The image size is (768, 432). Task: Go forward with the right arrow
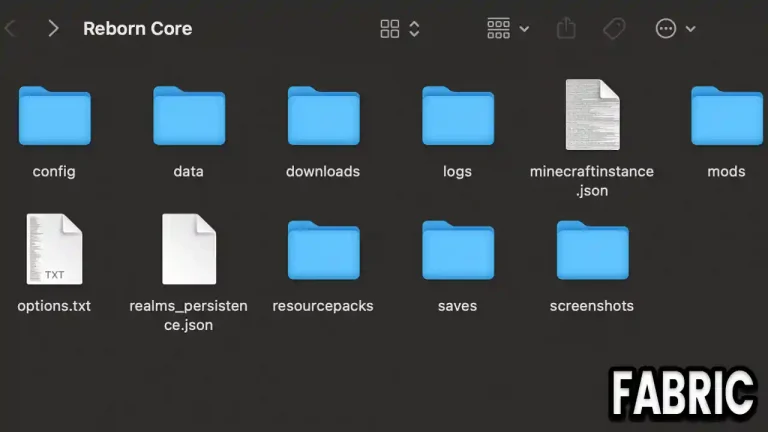coord(53,28)
